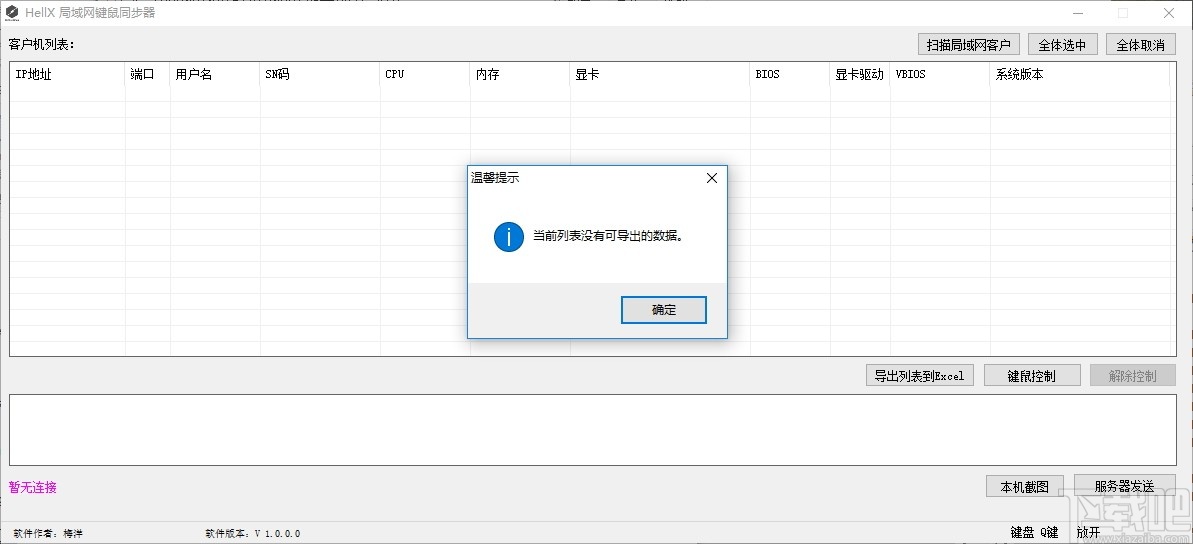
Task: Minimize the HellX window
Action: tap(1077, 13)
